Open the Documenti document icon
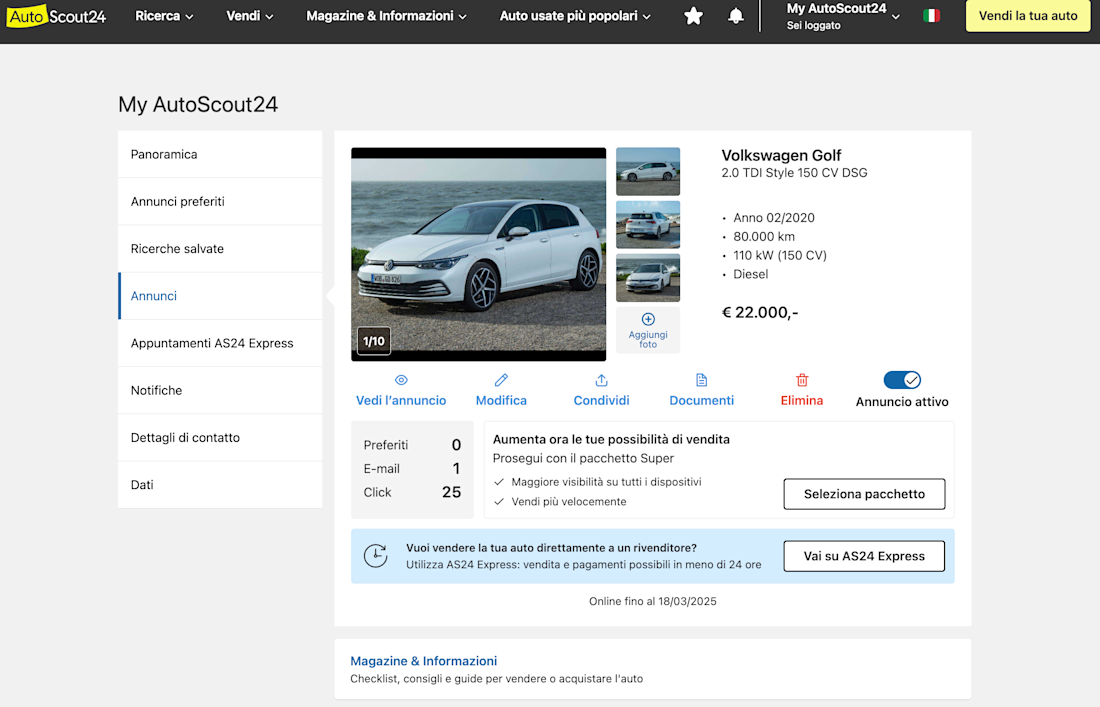The image size is (1100, 707). click(701, 380)
